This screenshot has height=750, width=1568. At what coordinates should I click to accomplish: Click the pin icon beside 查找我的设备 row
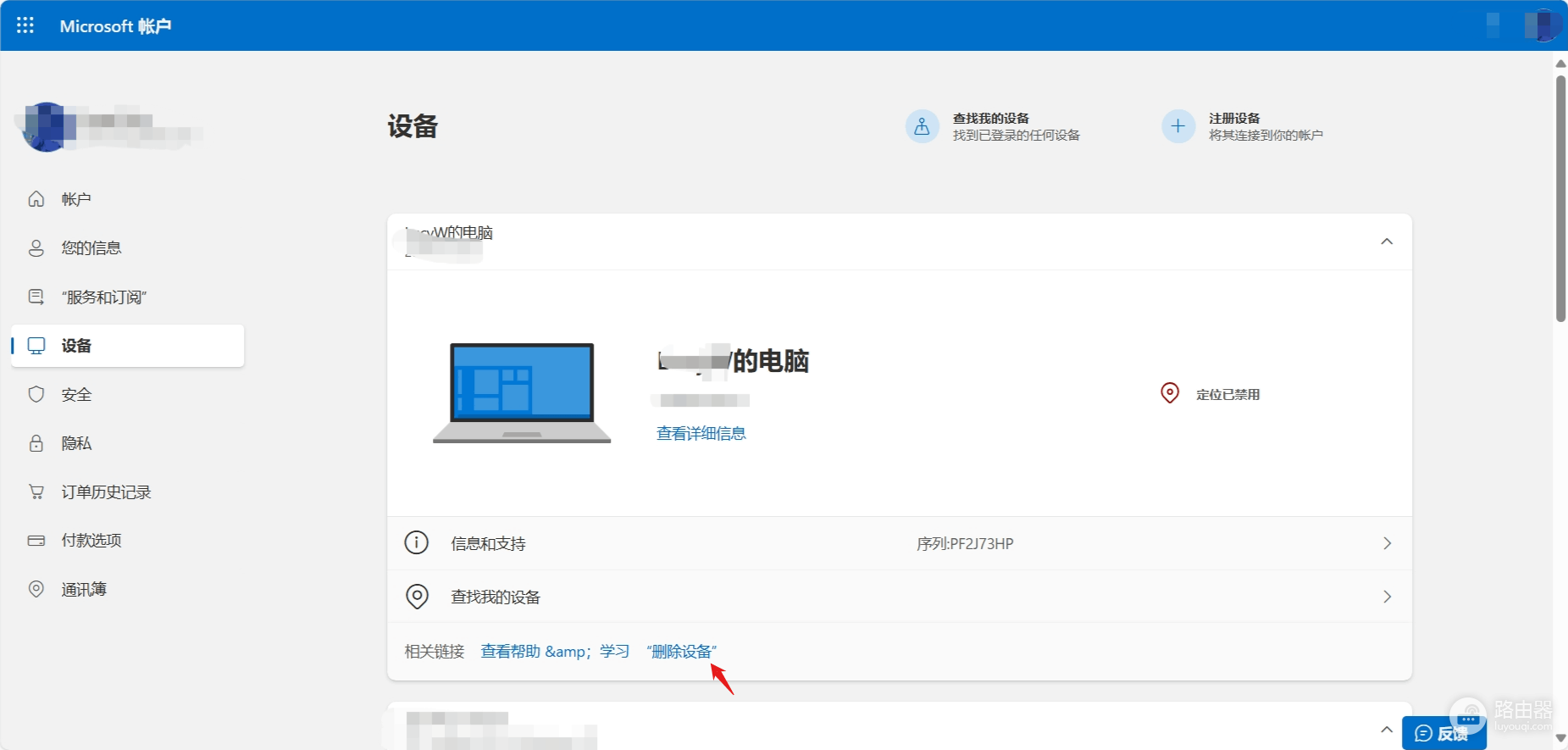coord(417,597)
